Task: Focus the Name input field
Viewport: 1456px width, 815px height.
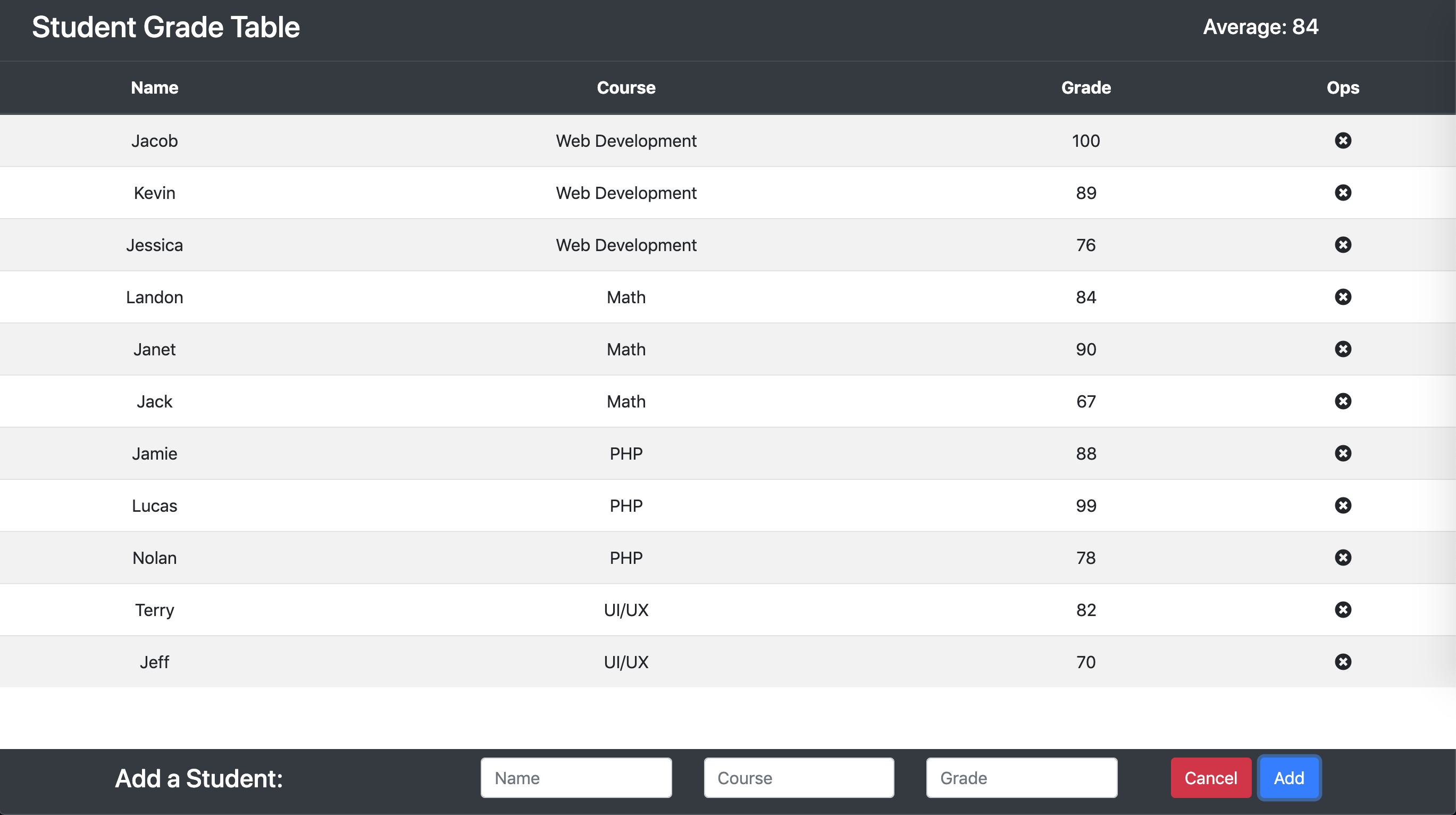Action: pyautogui.click(x=575, y=778)
